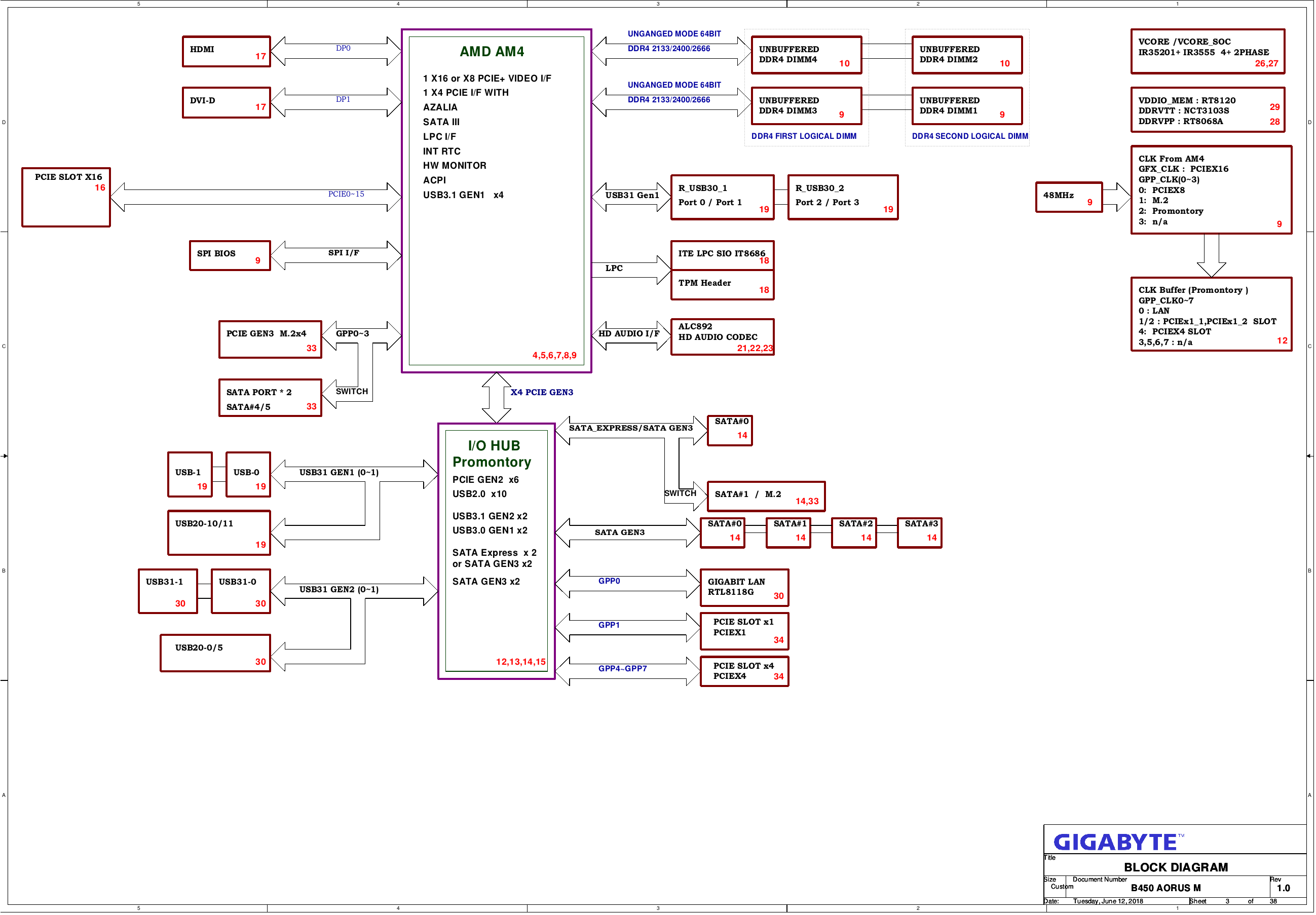This screenshot has height=915, width=1316.
Task: Select the PCIE SLOT X16 block
Action: pos(66,197)
